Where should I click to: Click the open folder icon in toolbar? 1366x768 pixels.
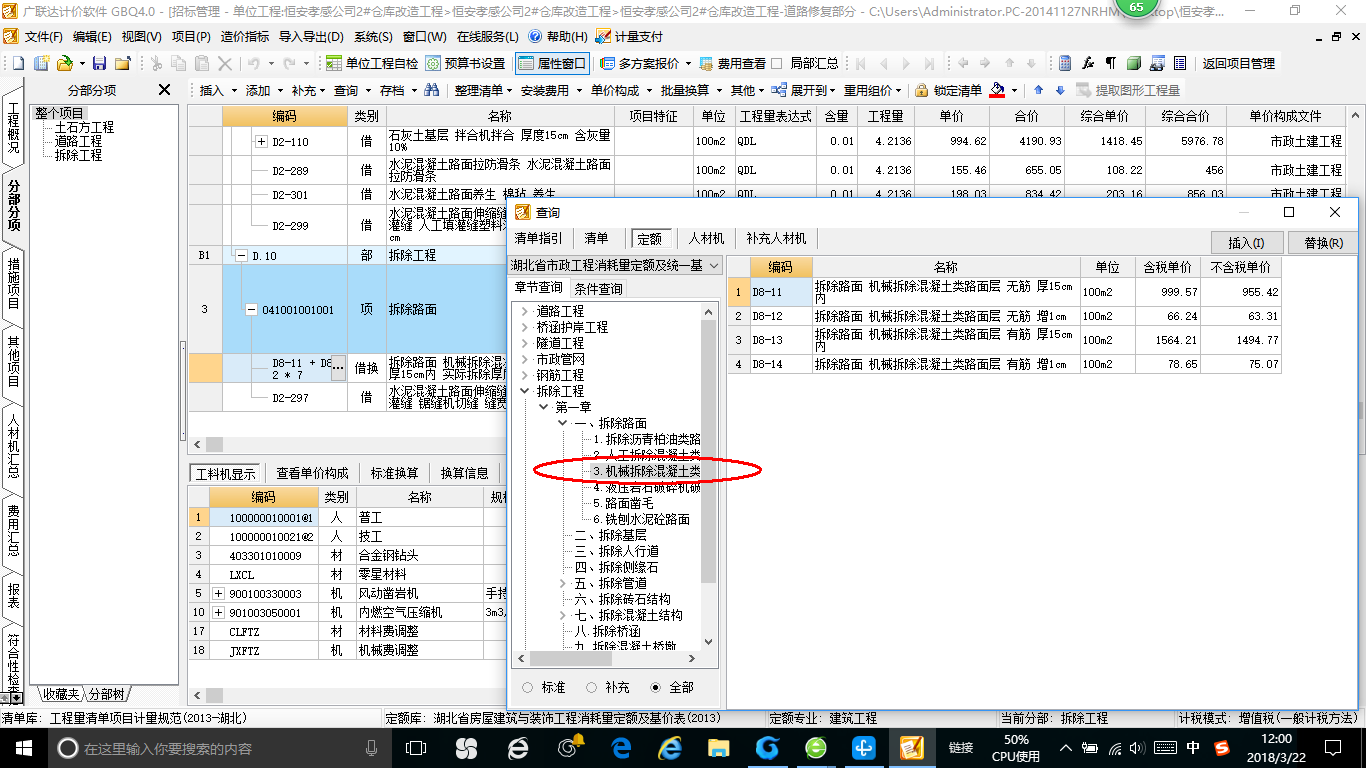point(63,63)
